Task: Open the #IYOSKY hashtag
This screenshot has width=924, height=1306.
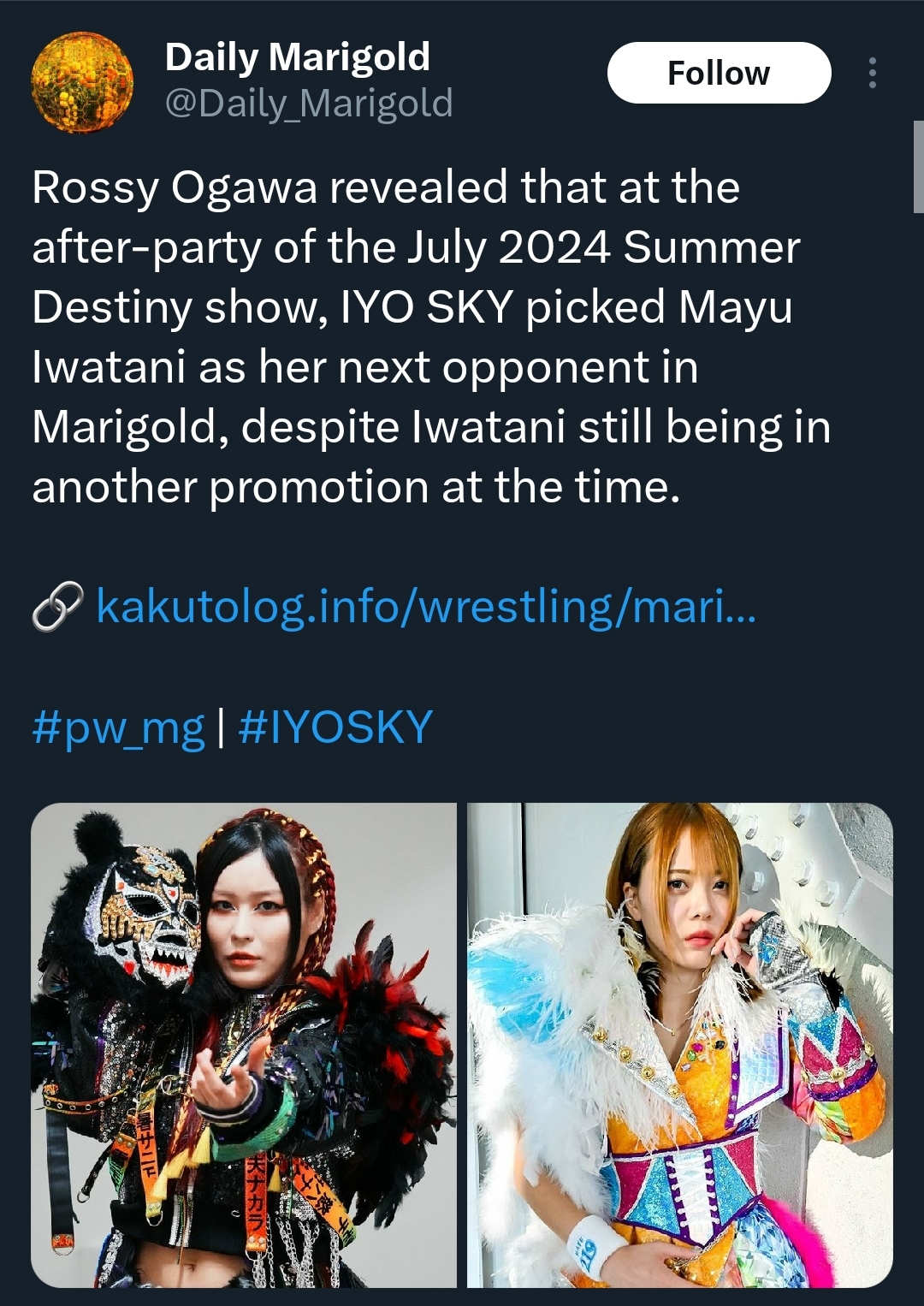Action: [x=335, y=727]
